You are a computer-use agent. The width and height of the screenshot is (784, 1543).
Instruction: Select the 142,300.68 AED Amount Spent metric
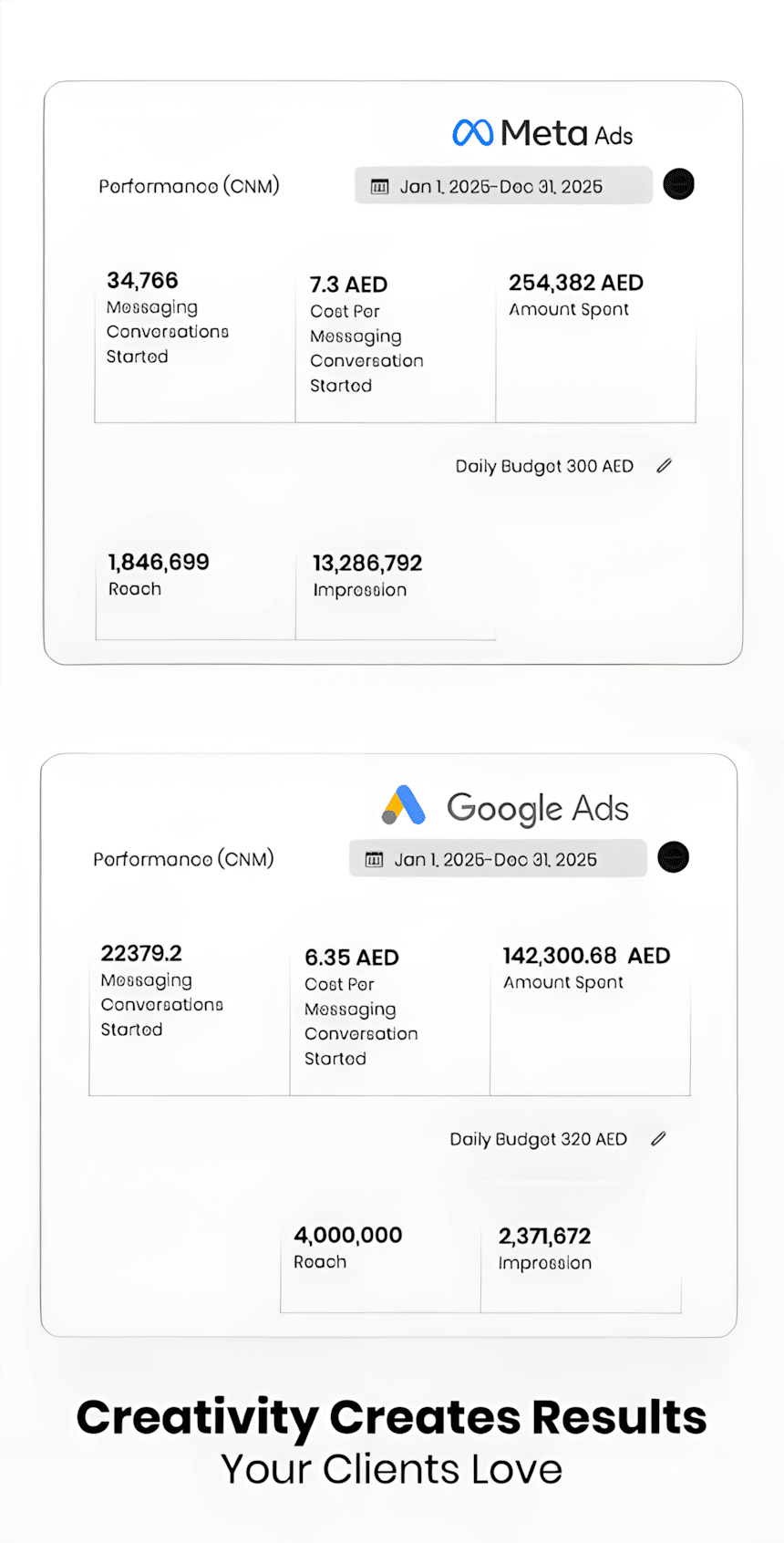586,968
